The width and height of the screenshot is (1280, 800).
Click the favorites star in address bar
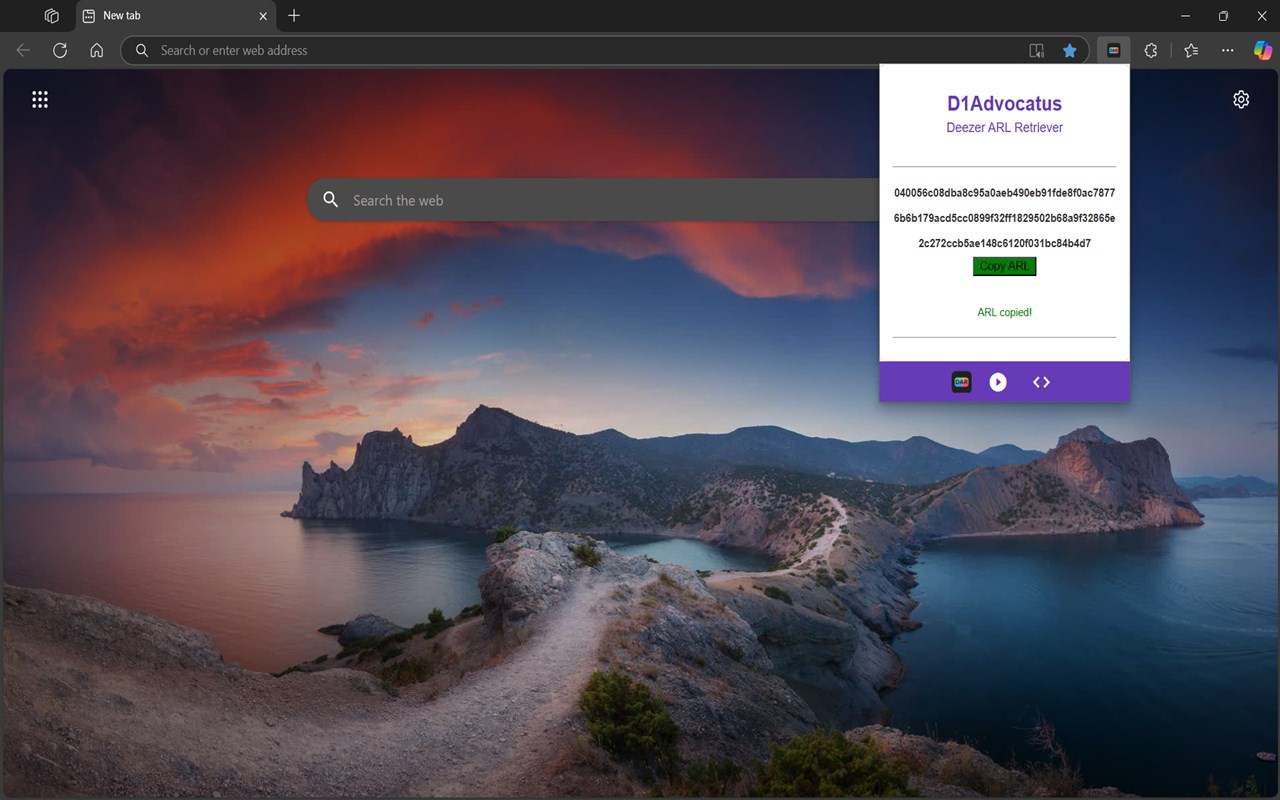[x=1070, y=50]
